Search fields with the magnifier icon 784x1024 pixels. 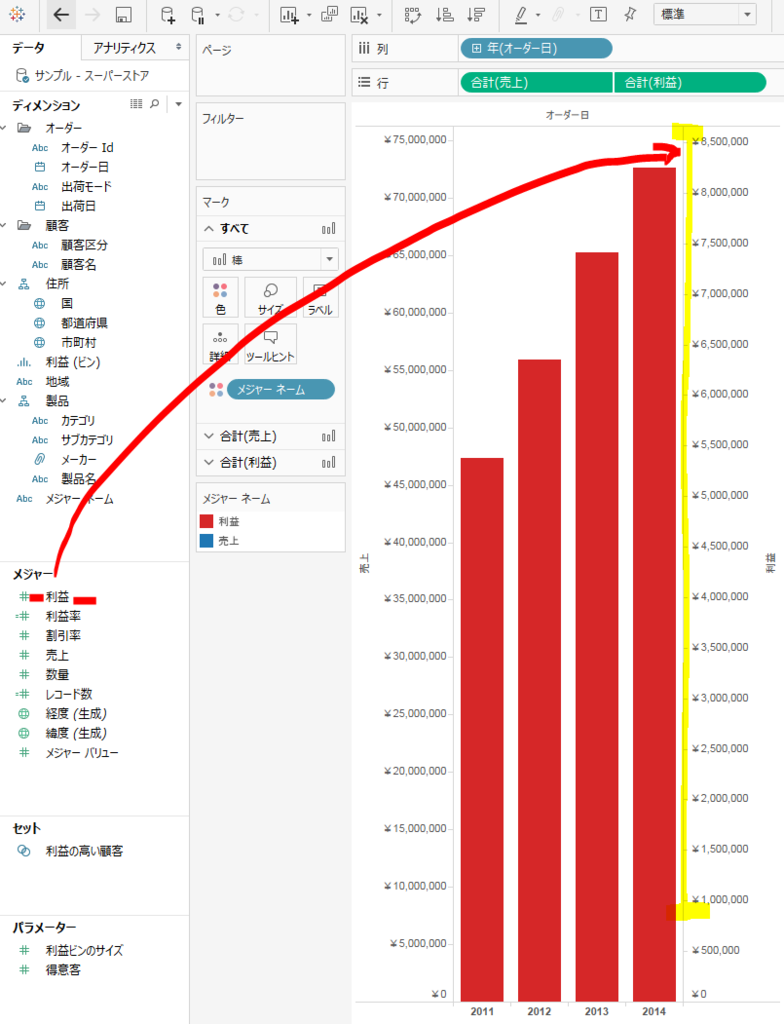click(x=154, y=103)
